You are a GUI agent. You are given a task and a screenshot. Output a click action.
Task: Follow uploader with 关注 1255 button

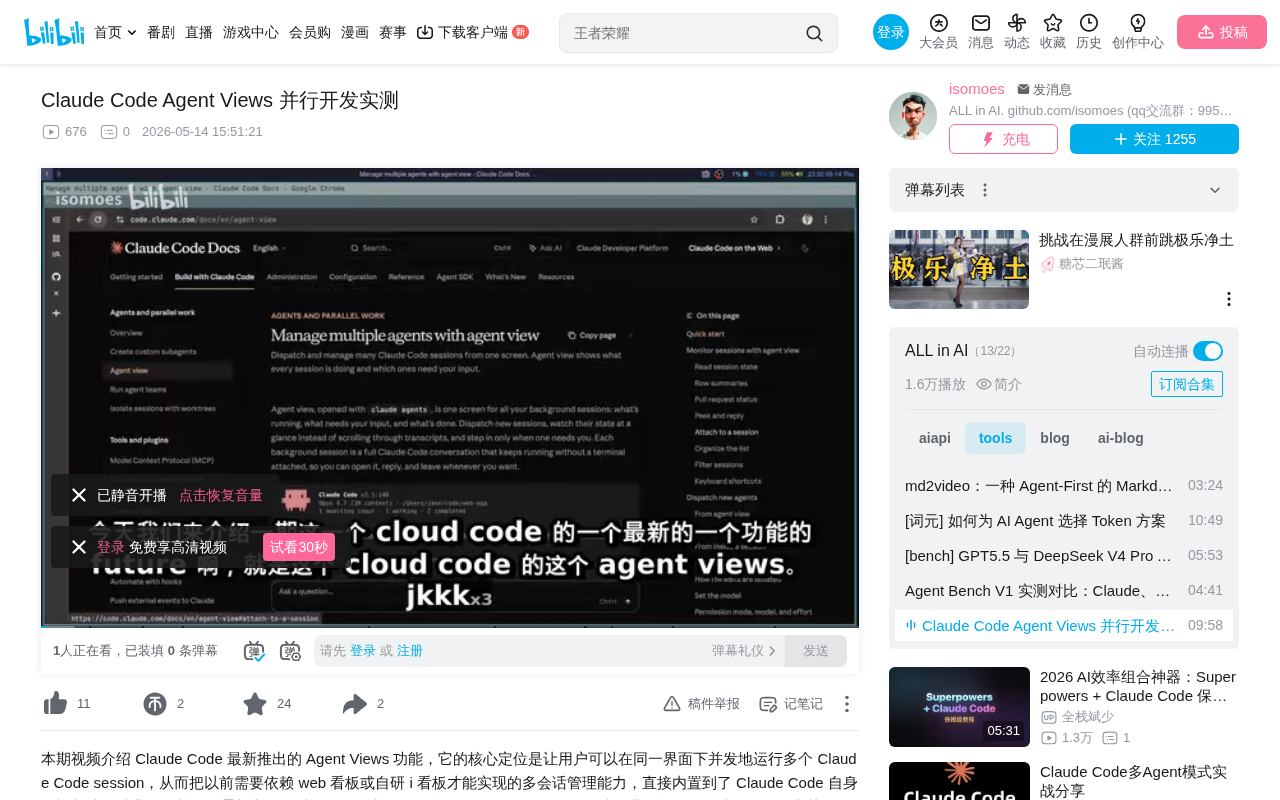click(x=1154, y=139)
